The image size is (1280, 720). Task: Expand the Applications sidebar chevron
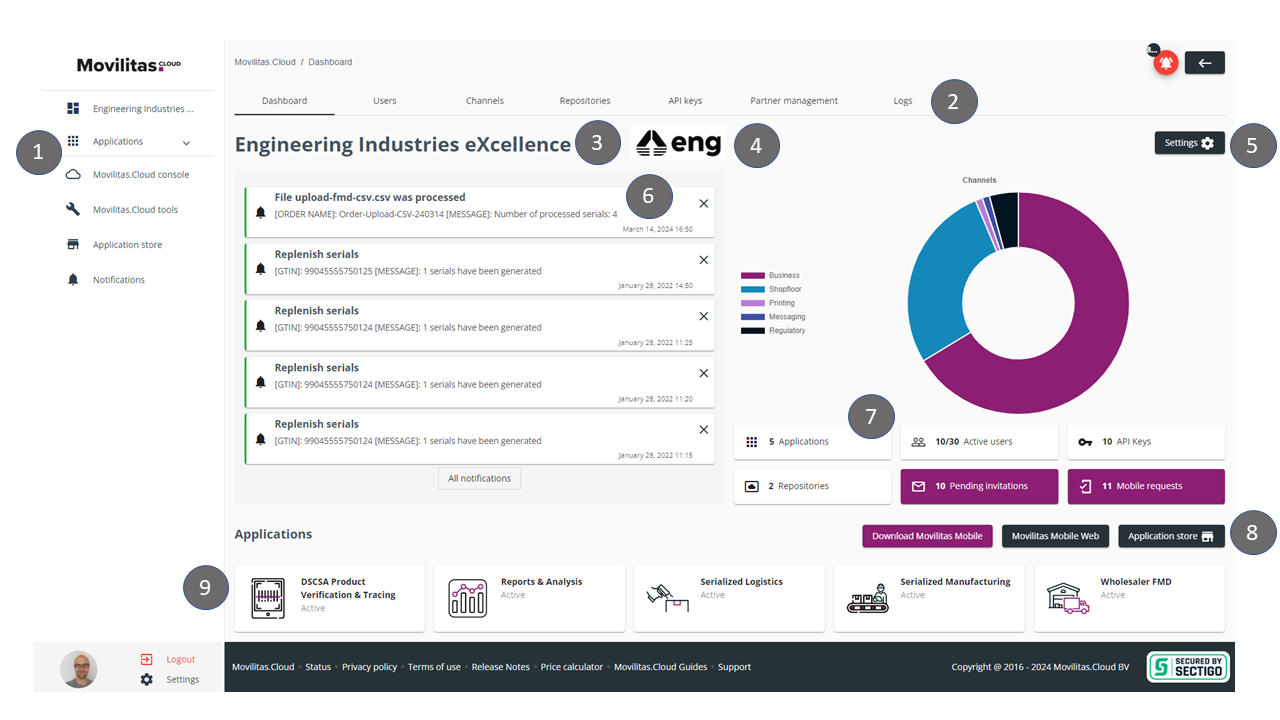pyautogui.click(x=186, y=143)
